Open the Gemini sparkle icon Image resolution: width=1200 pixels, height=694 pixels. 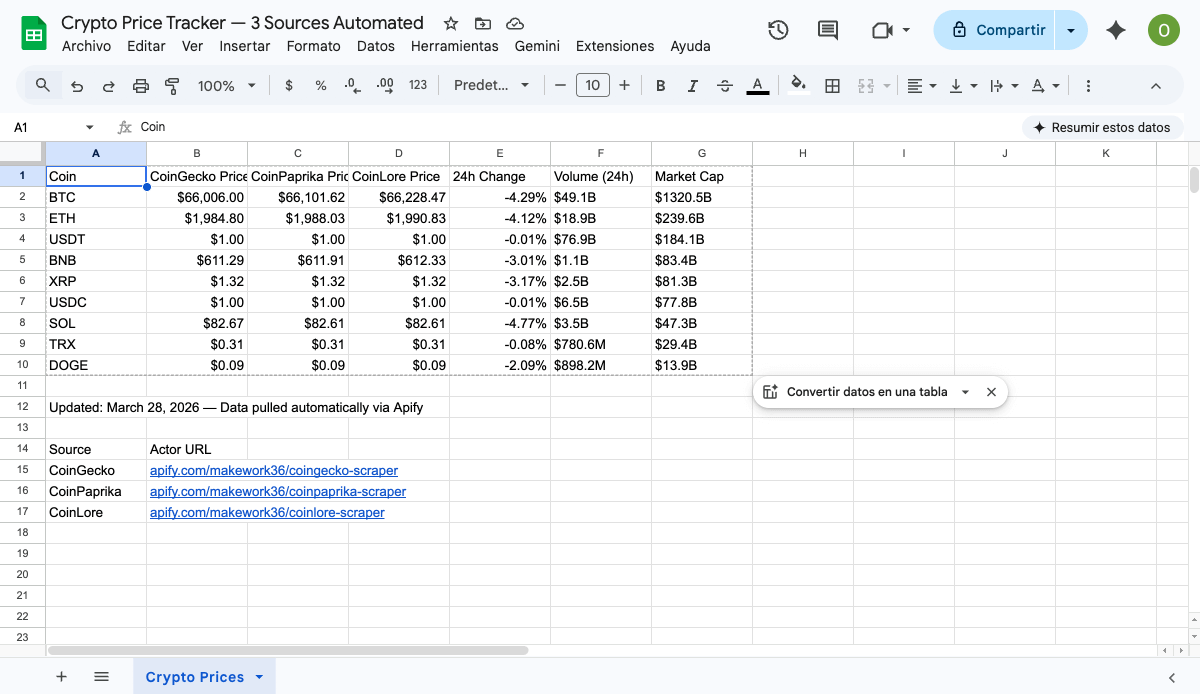pos(1116,30)
